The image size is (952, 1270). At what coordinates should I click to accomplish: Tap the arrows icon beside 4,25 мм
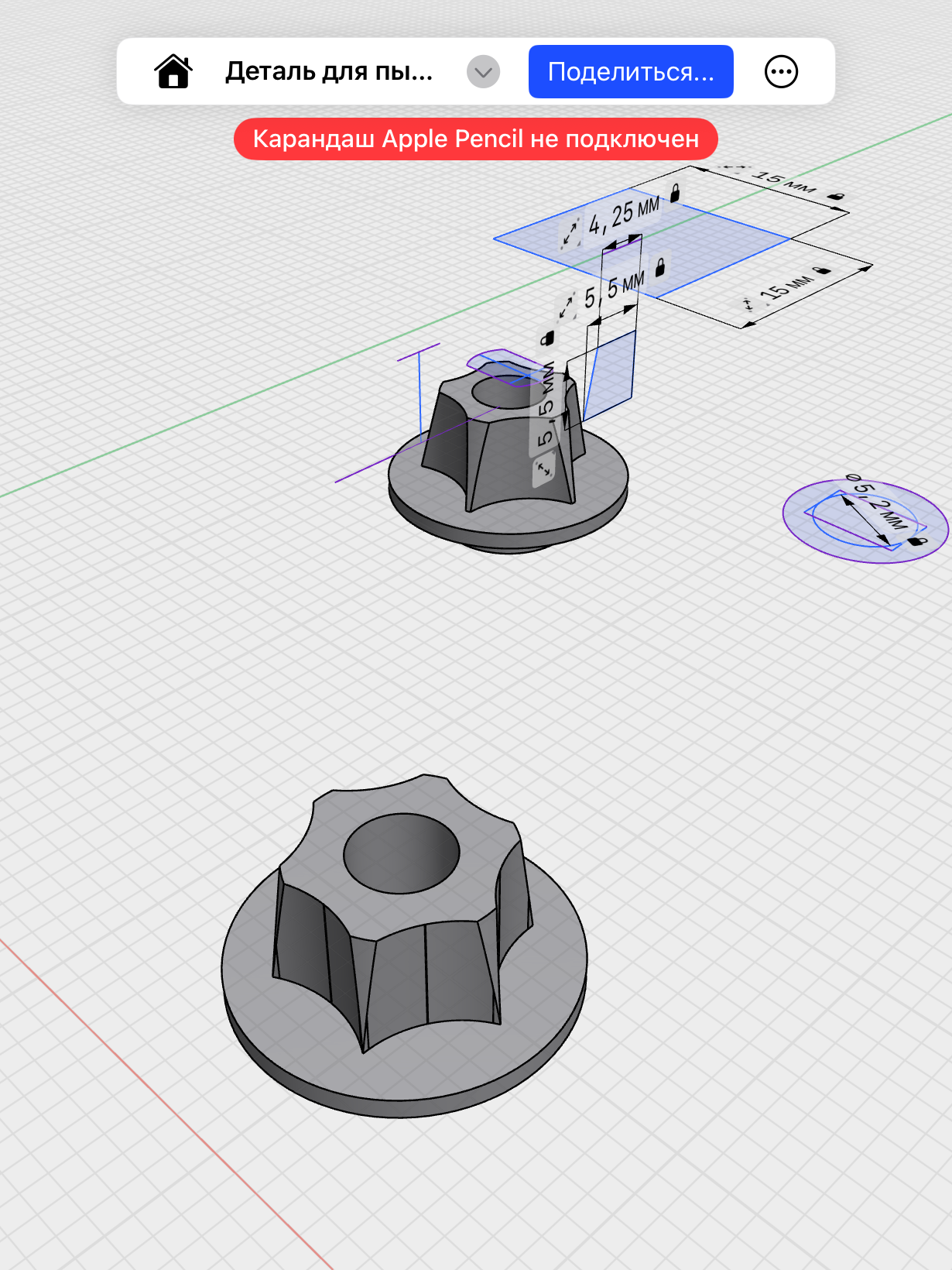(570, 232)
